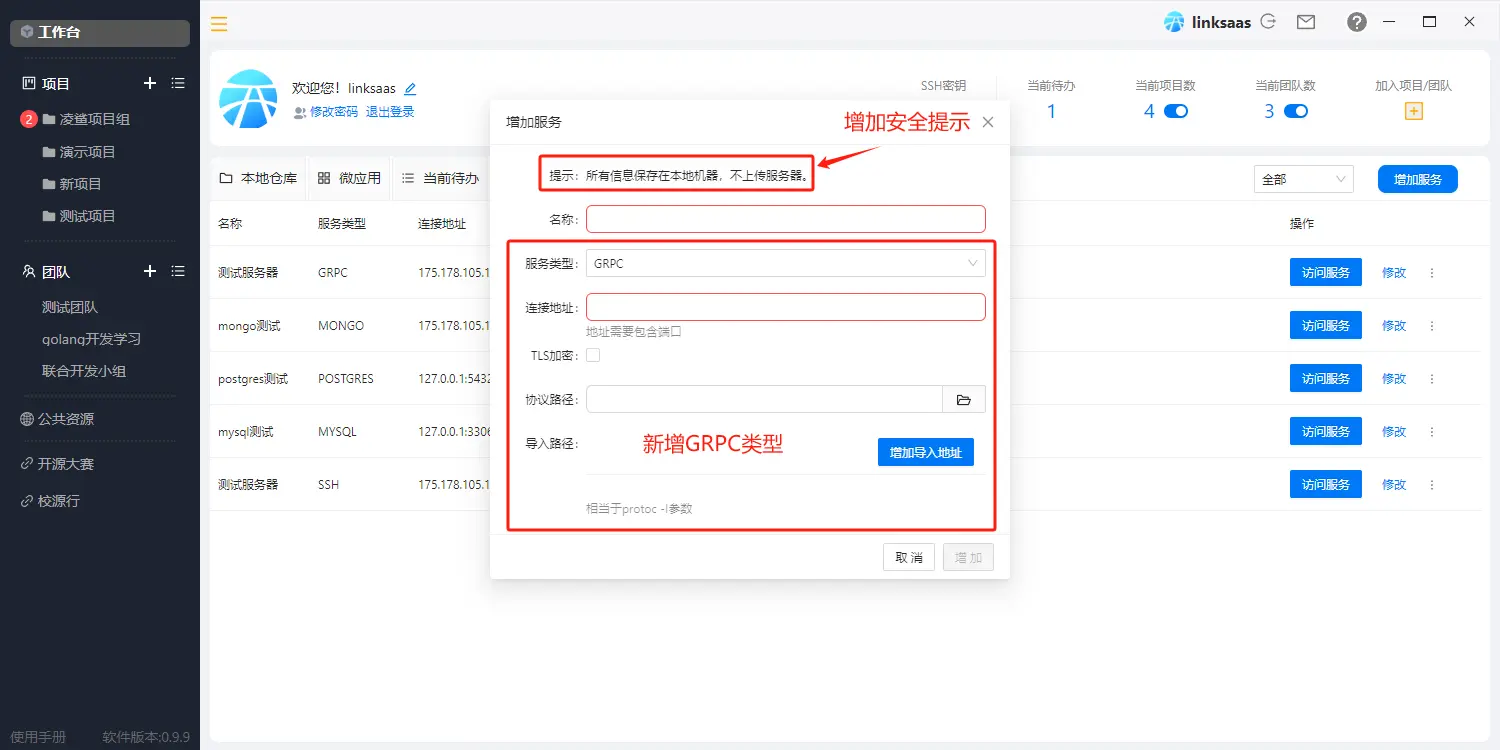Click 增加 submit button in dialog
The width and height of the screenshot is (1500, 750).
968,557
